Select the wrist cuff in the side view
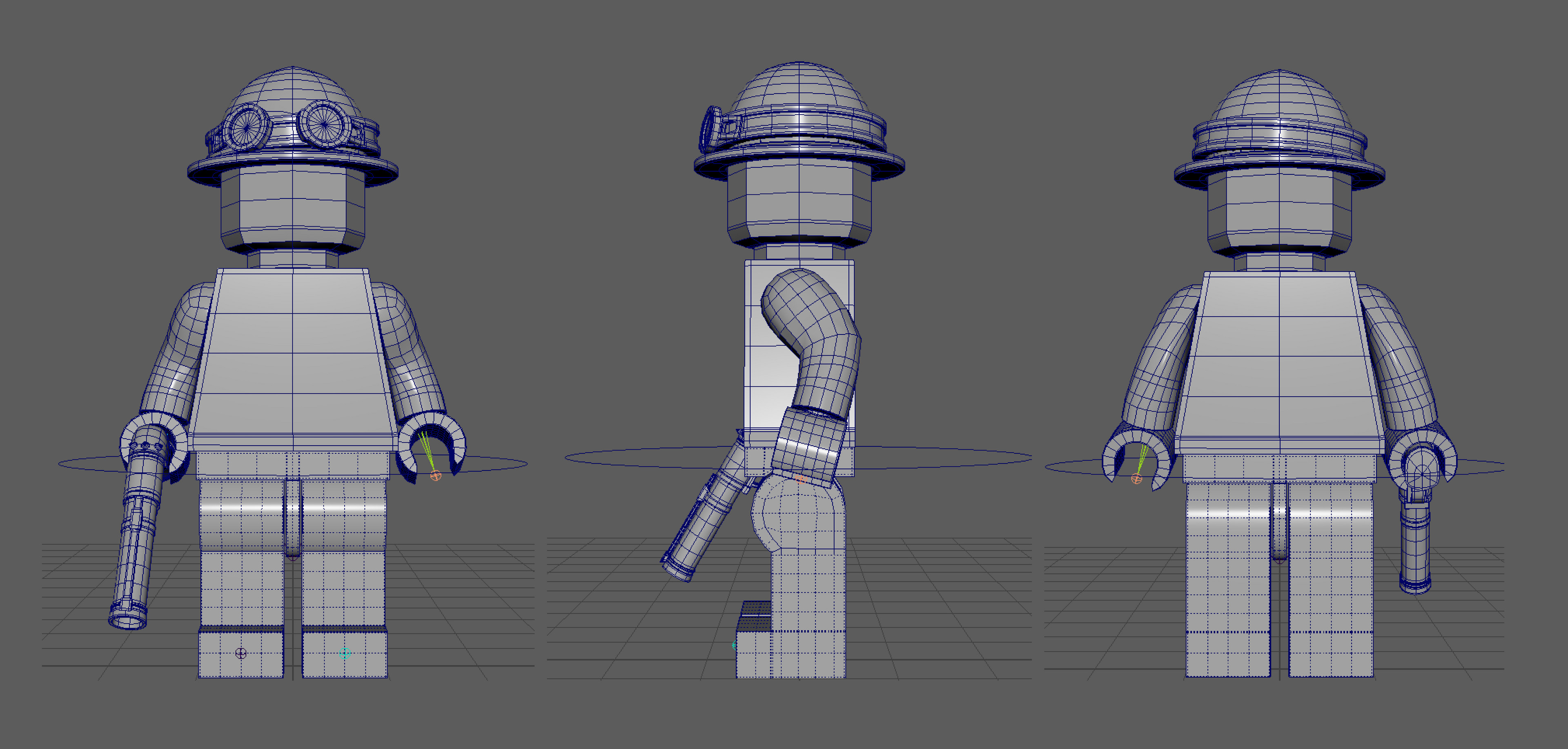 click(x=810, y=448)
